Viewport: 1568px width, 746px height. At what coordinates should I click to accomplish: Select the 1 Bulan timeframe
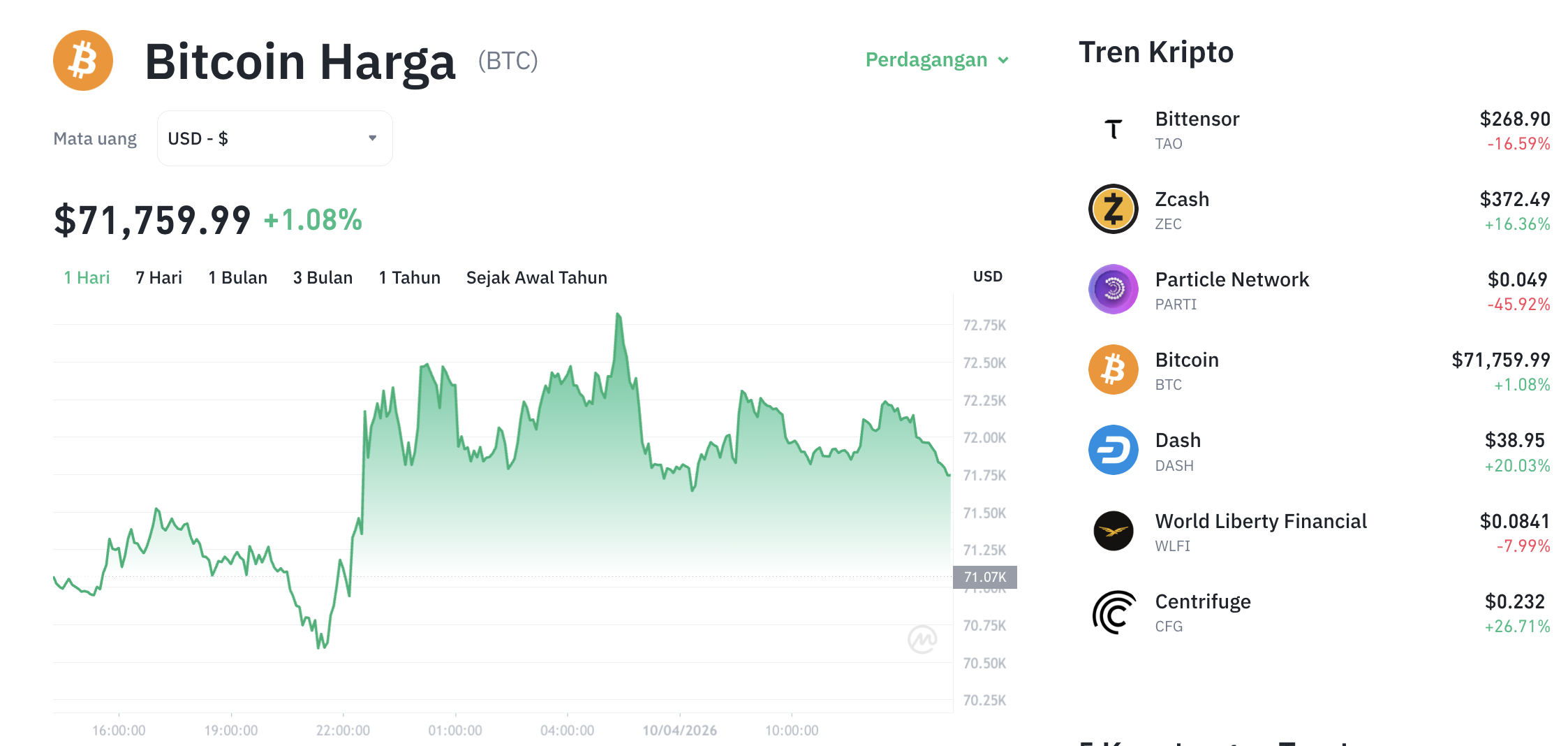(x=237, y=277)
